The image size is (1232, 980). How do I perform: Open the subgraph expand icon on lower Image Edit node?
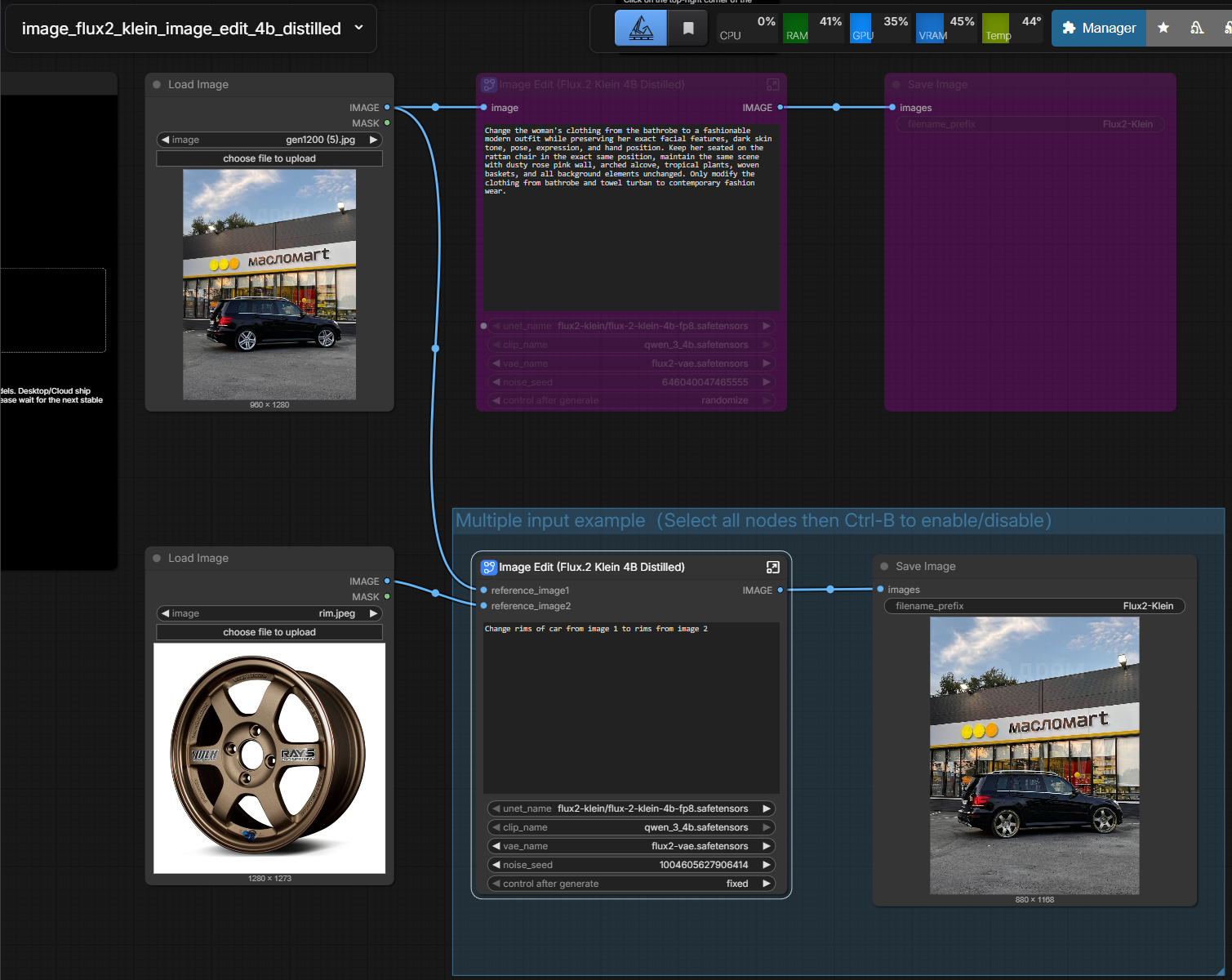point(772,567)
